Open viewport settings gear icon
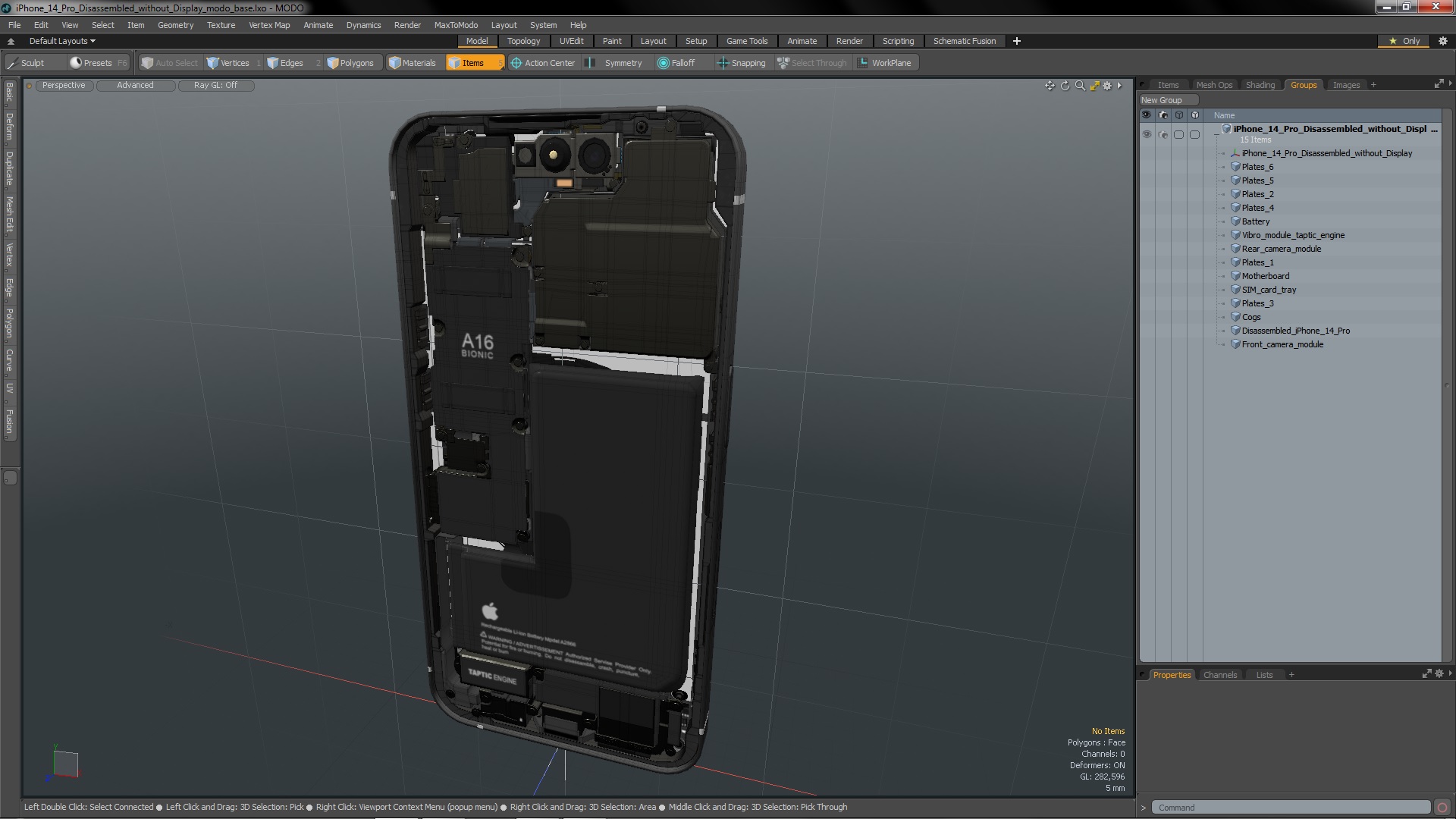The height and width of the screenshot is (819, 1456). (x=1107, y=86)
